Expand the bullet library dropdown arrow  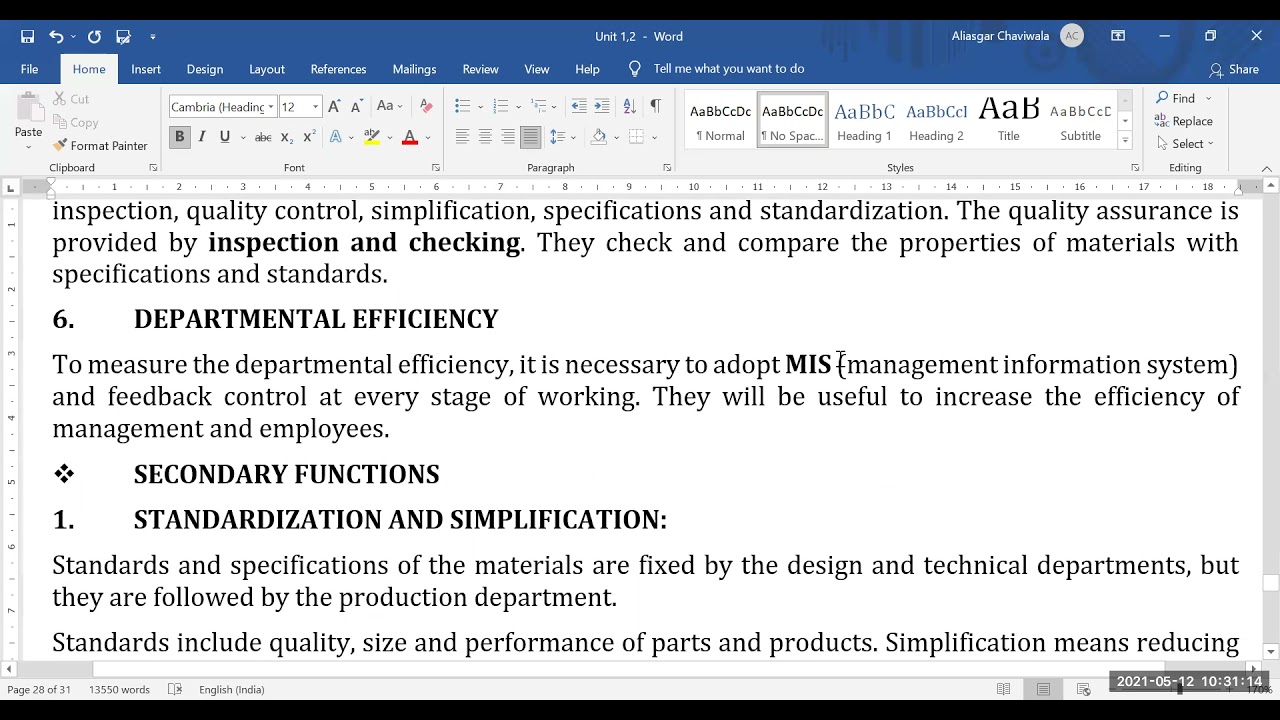[480, 106]
